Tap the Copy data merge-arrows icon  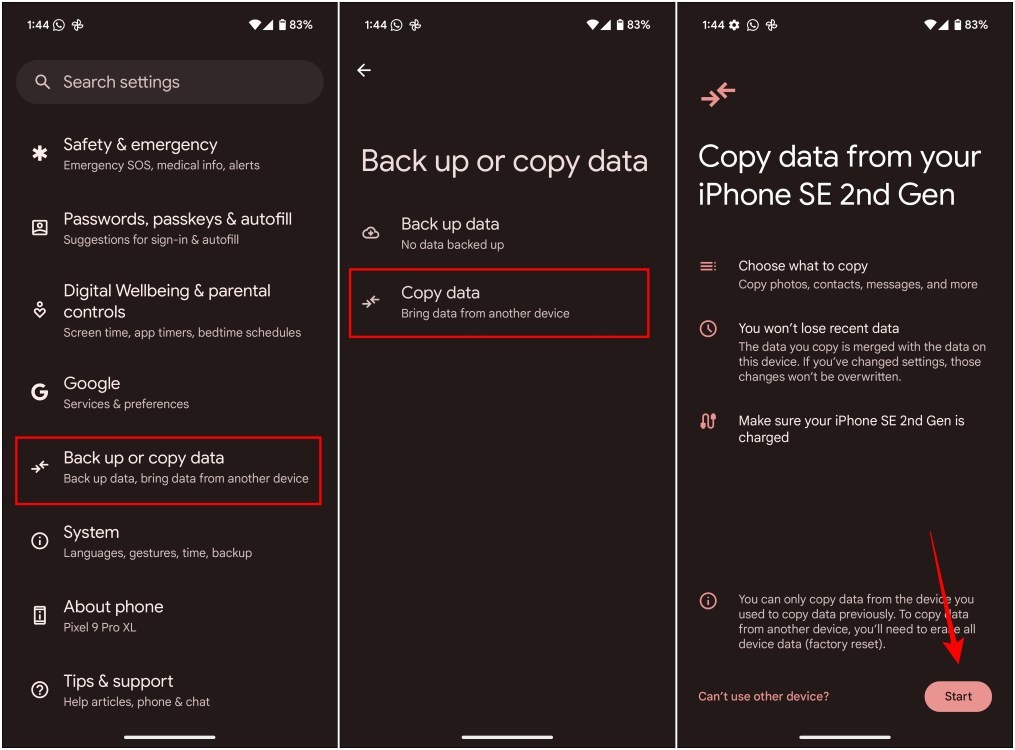[x=370, y=302]
